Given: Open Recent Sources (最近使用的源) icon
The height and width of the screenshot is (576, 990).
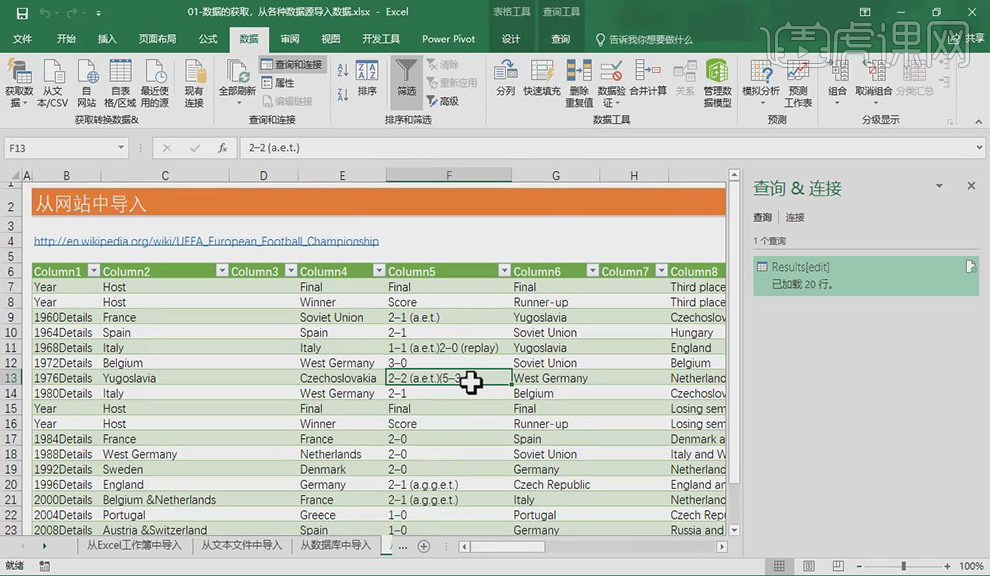Looking at the screenshot, I should tap(155, 83).
